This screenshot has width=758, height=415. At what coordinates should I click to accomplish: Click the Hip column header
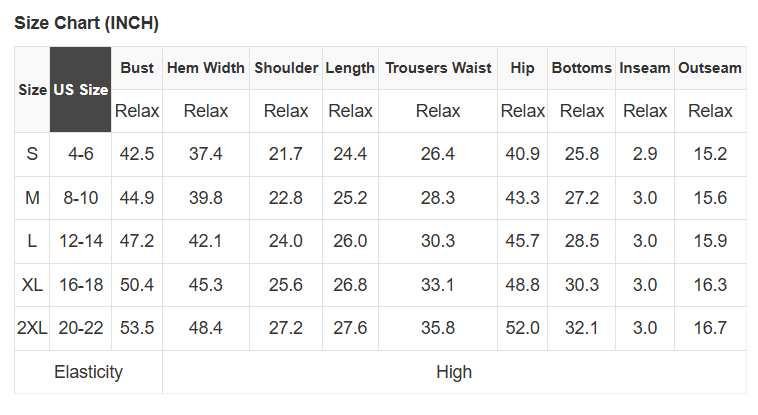[x=522, y=68]
